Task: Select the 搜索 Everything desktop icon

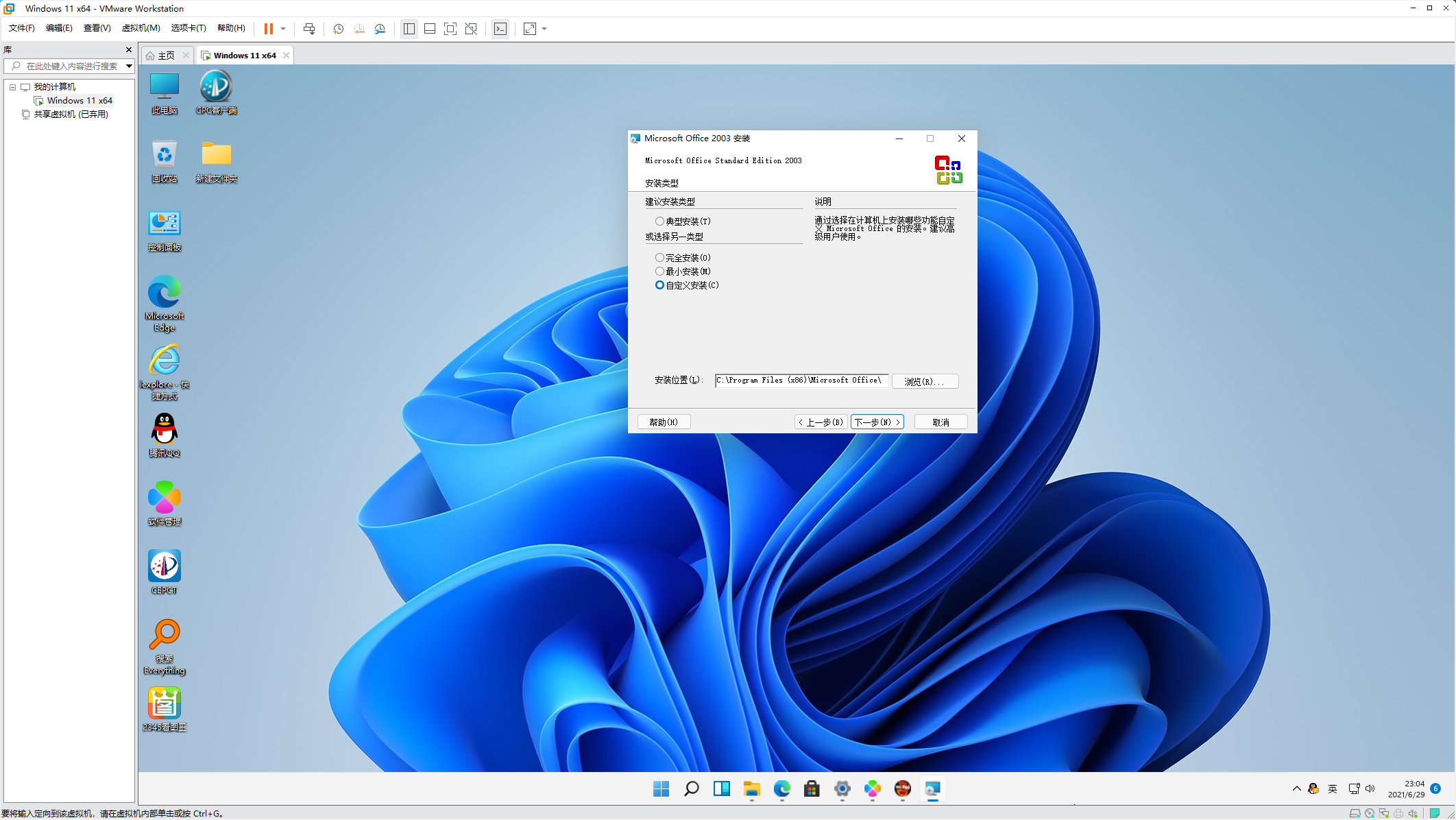Action: [165, 647]
